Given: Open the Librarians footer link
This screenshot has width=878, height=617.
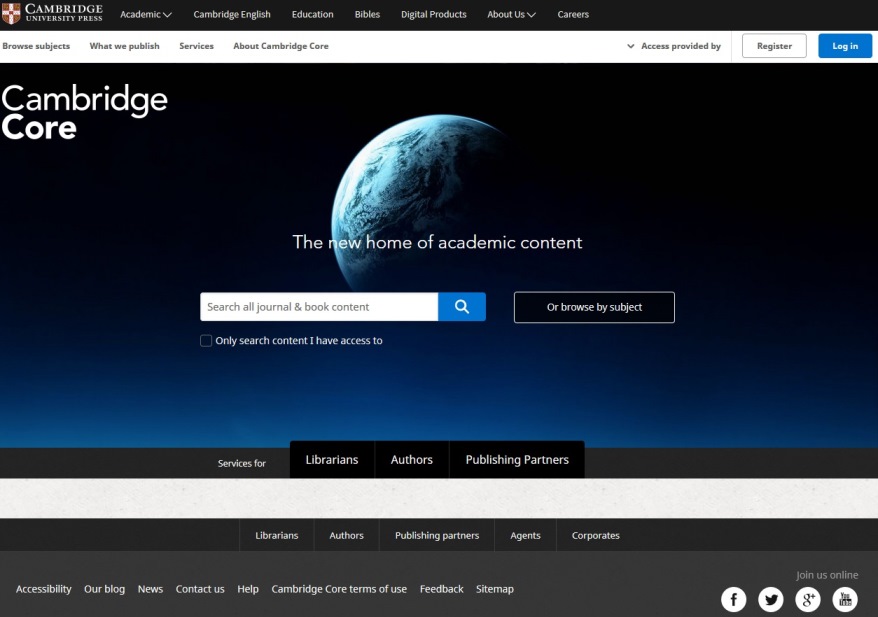Looking at the screenshot, I should [x=277, y=535].
